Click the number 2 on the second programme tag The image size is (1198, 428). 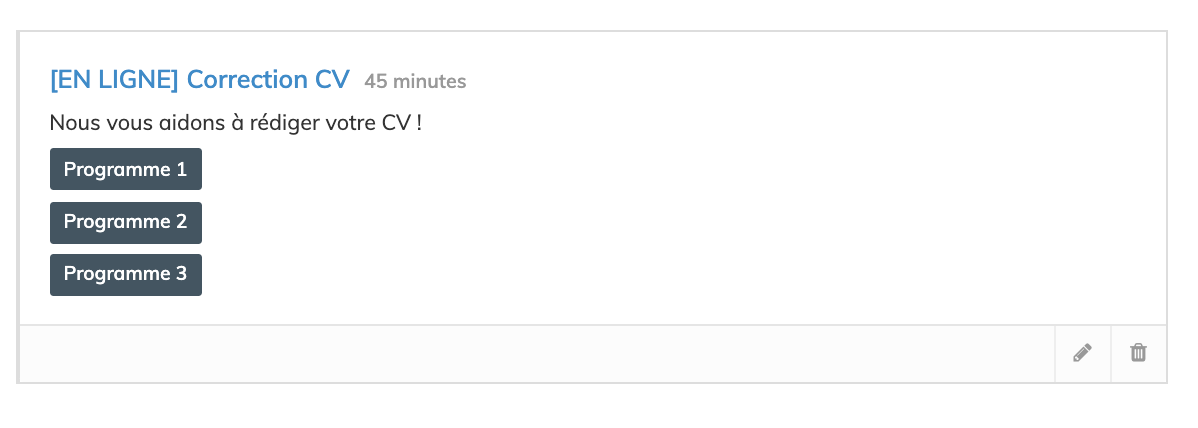[181, 222]
